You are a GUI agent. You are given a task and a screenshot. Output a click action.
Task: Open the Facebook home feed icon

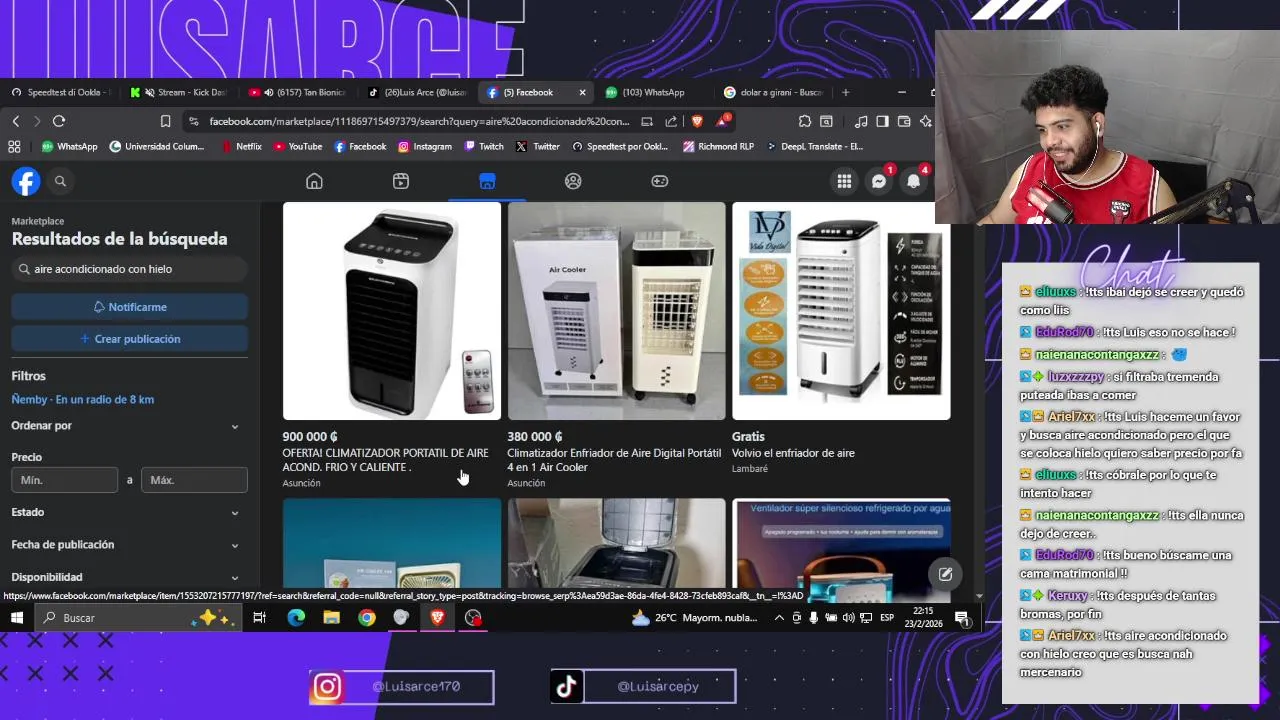pos(314,181)
